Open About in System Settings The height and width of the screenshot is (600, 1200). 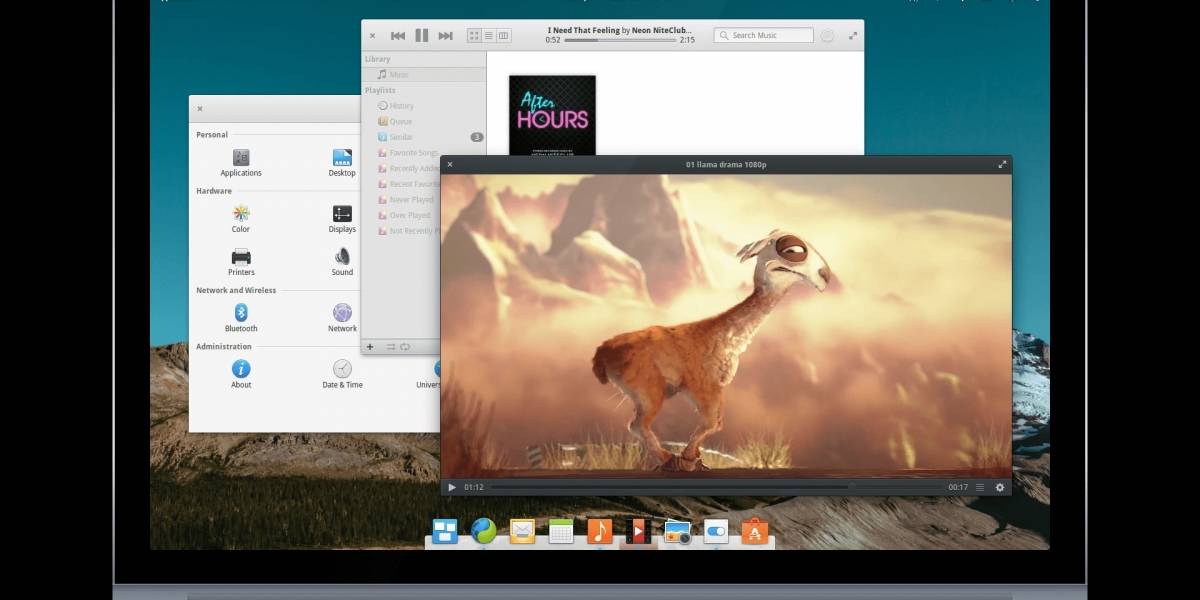tap(241, 374)
